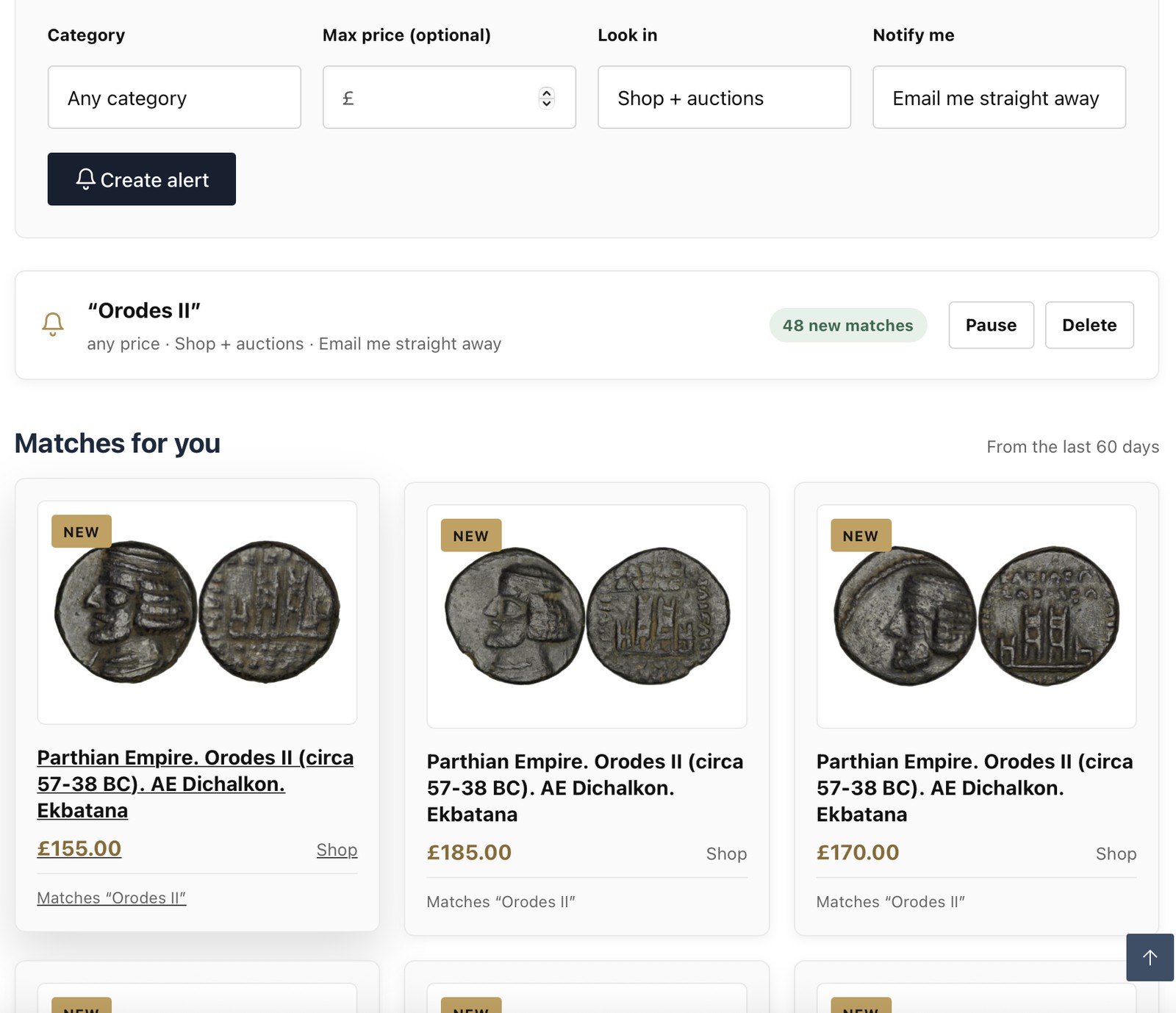Click the NEW badge on the £185.00 coin
This screenshot has height=1013, width=1176.
471,535
